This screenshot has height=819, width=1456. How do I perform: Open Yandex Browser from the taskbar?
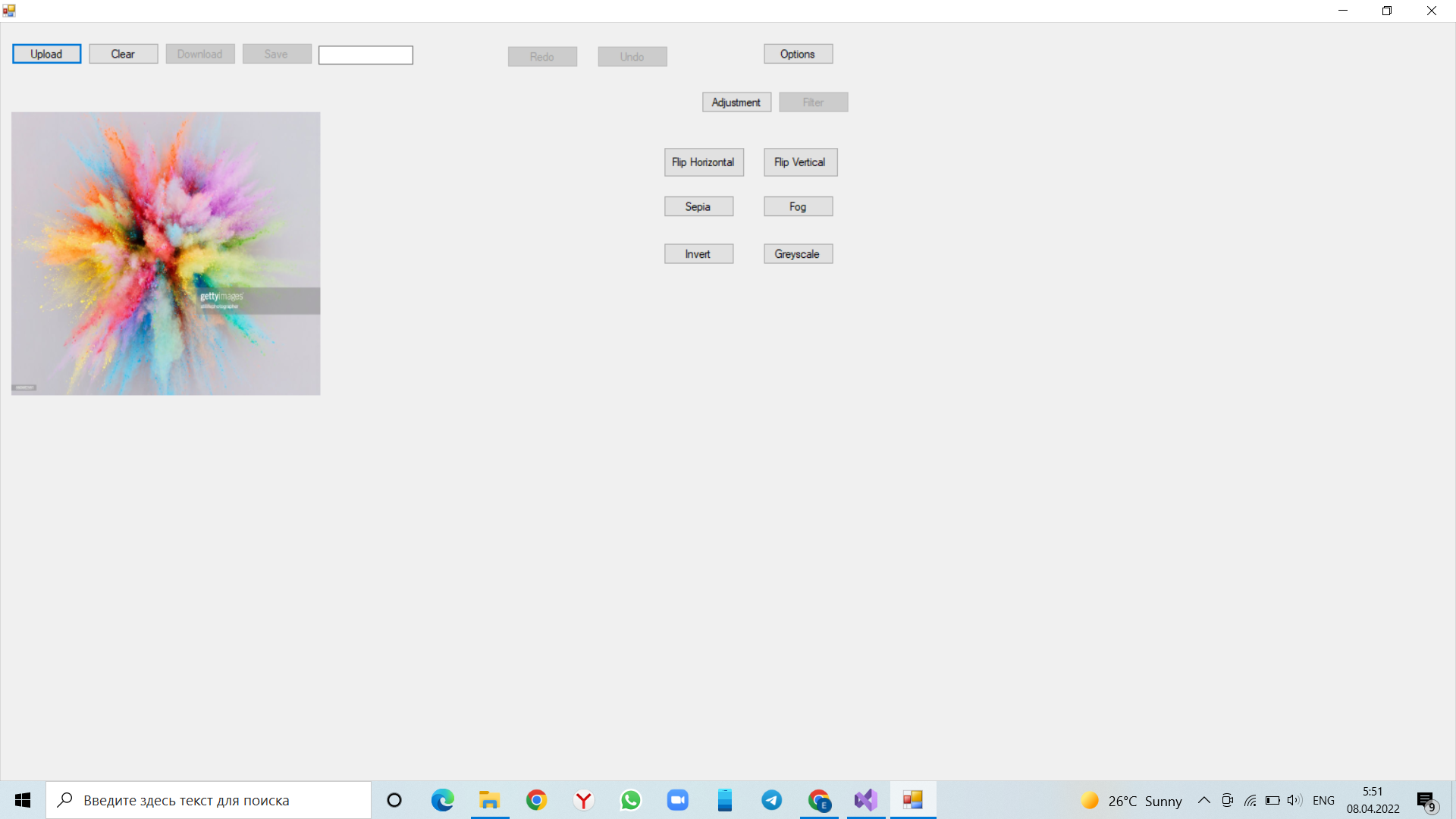click(583, 800)
